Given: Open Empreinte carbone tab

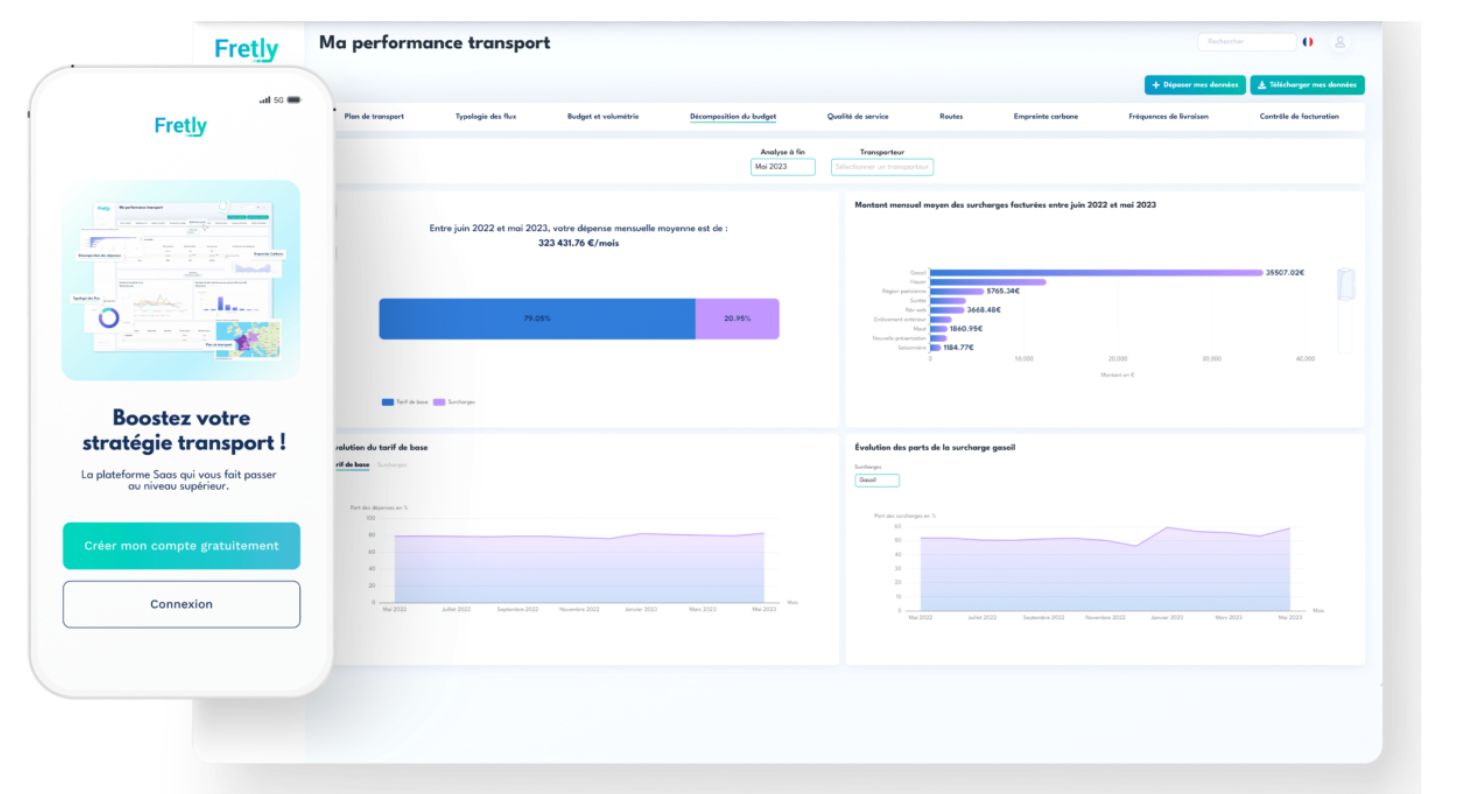Looking at the screenshot, I should point(1046,117).
